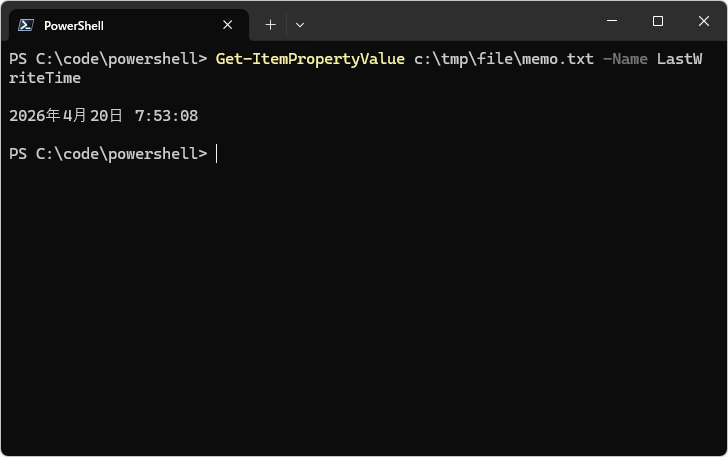Close the PowerShell tab
728x457 pixels.
tap(228, 25)
